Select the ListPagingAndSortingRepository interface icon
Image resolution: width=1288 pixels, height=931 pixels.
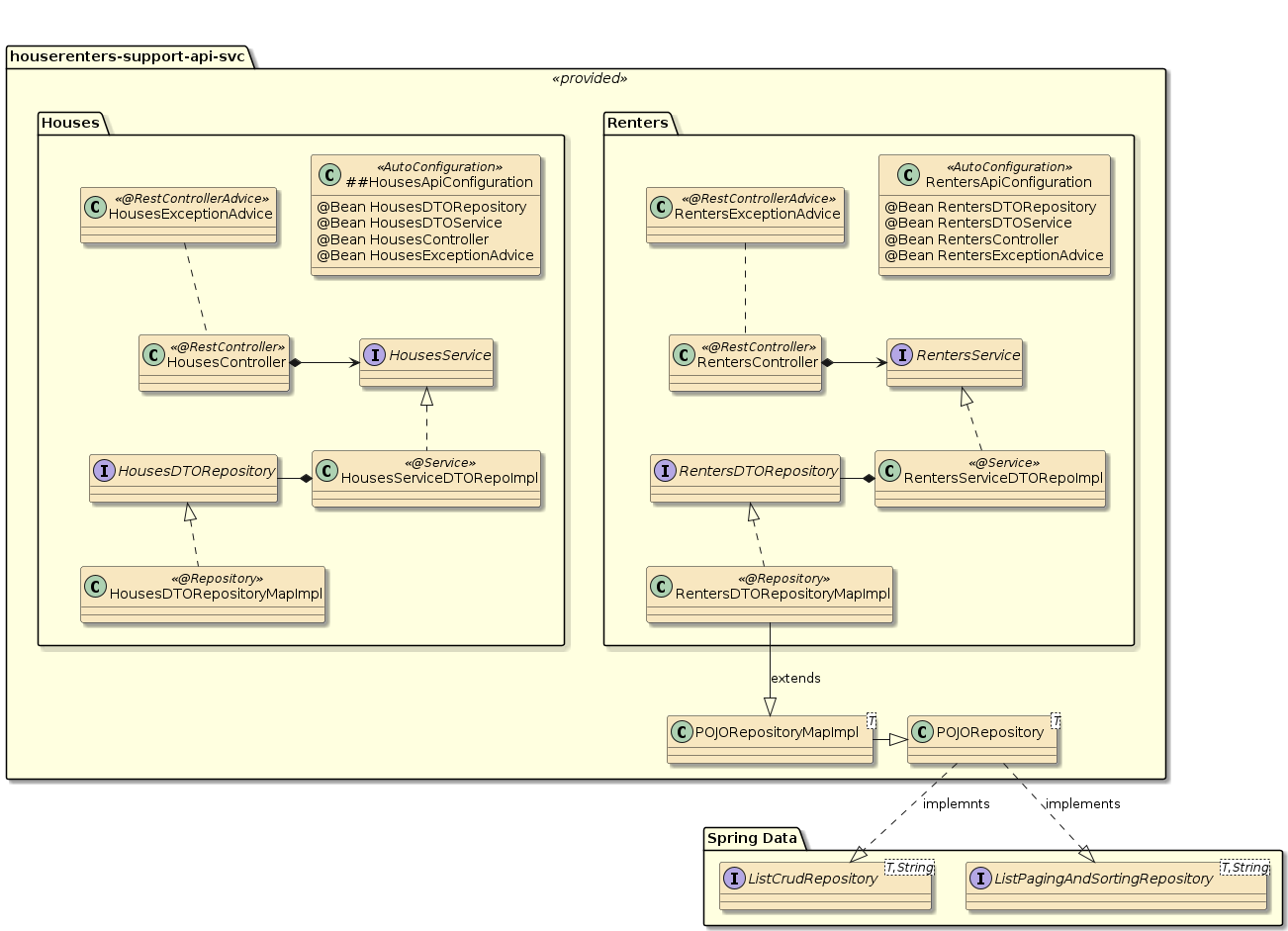(x=980, y=879)
